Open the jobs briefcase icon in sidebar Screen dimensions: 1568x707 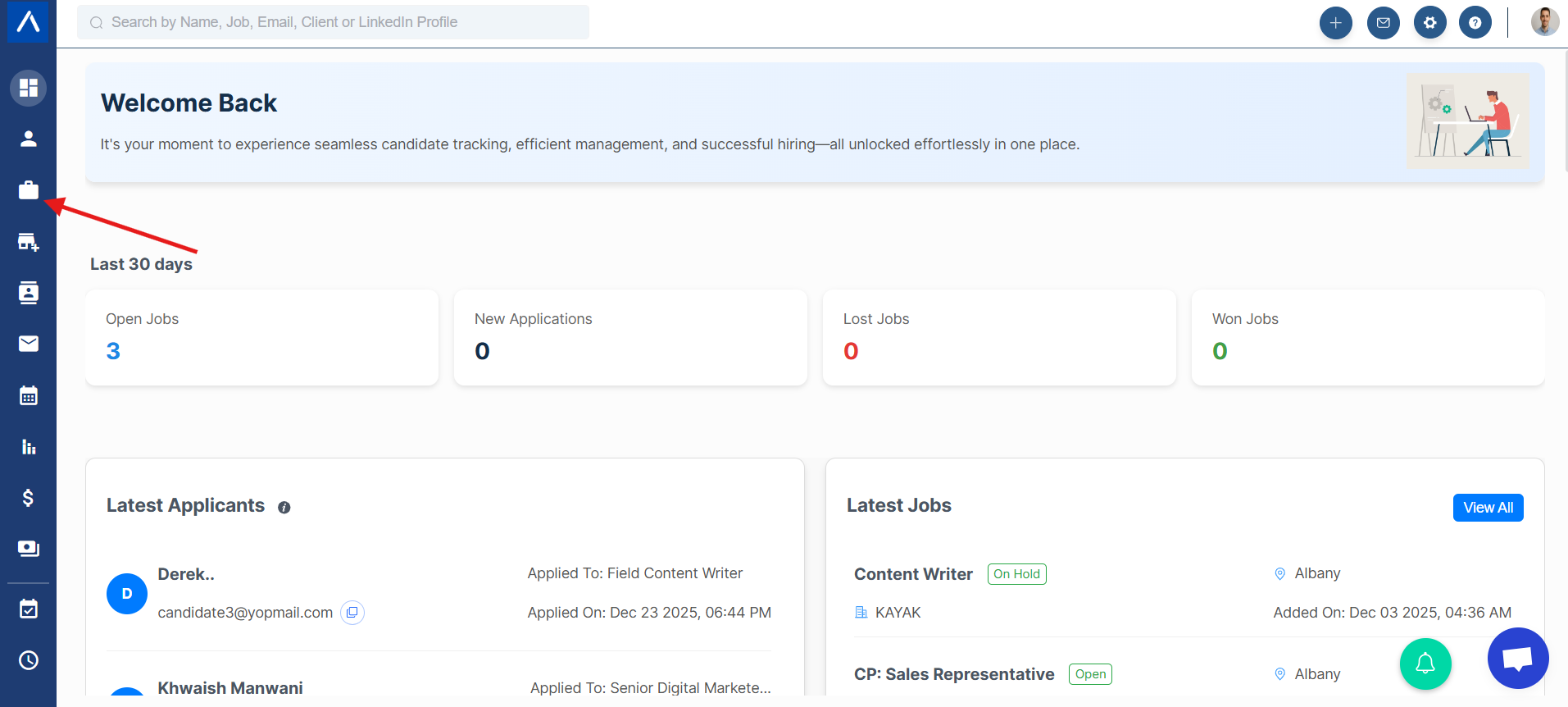click(28, 190)
